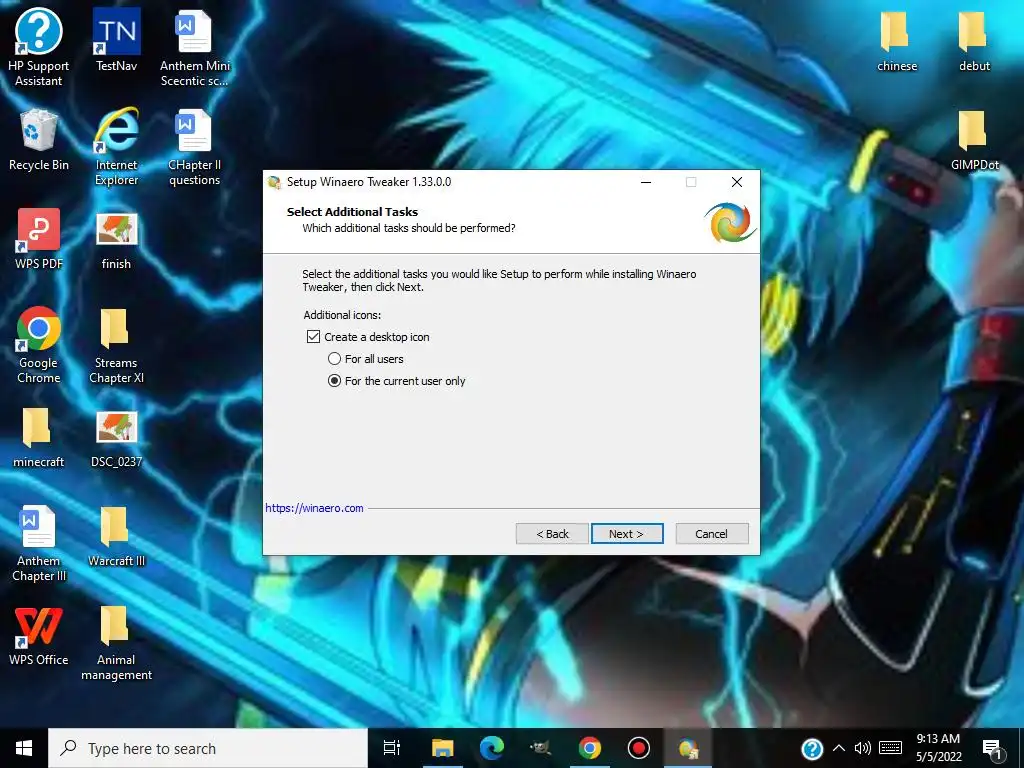Select the GIMPDot folder
Viewport: 1024px width, 768px height.
(x=974, y=140)
